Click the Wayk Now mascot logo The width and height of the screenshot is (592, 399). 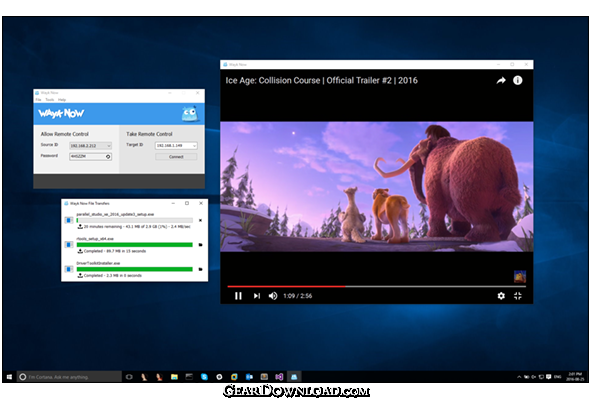click(x=190, y=114)
